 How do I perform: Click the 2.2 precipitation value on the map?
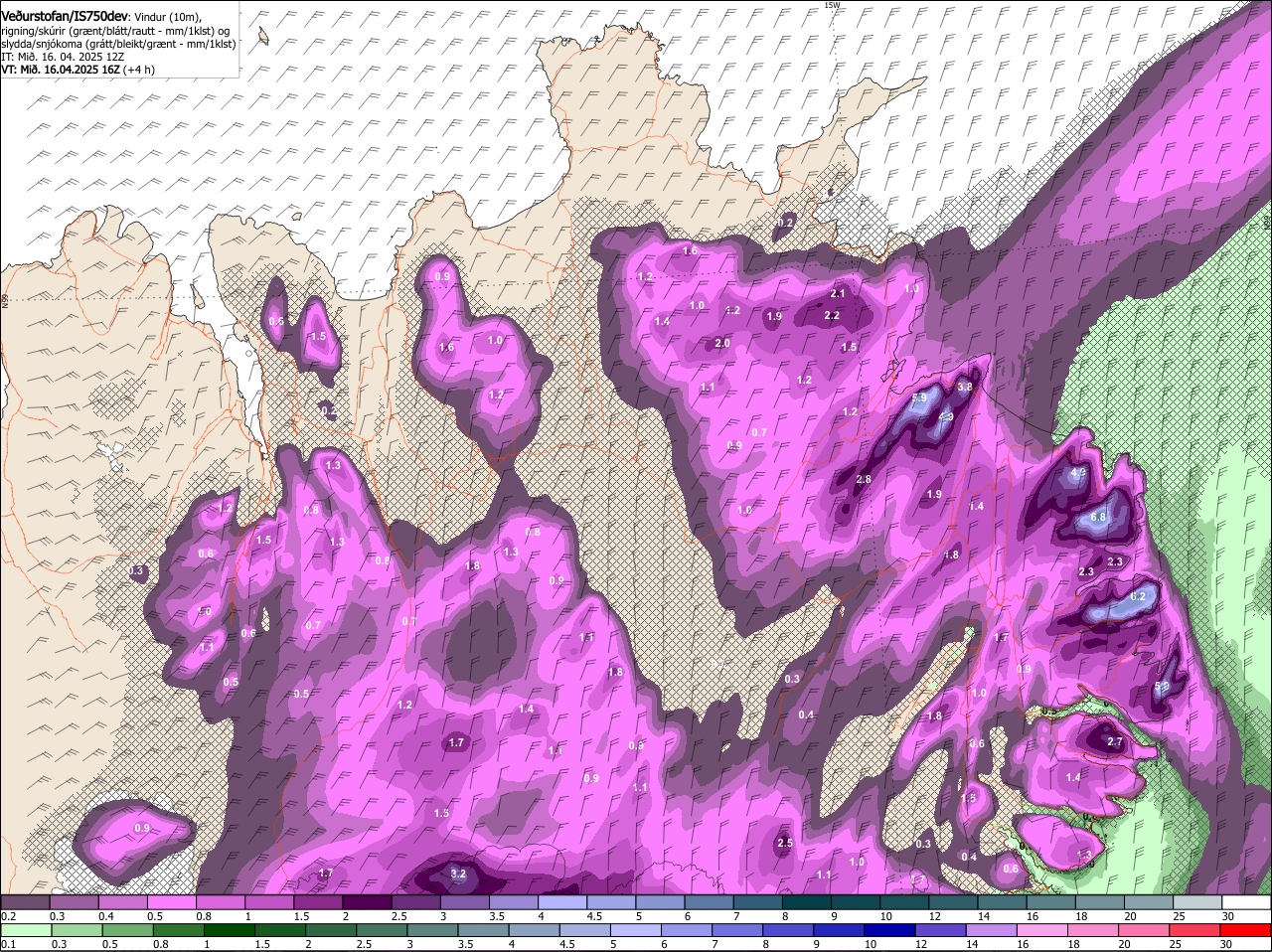833,316
